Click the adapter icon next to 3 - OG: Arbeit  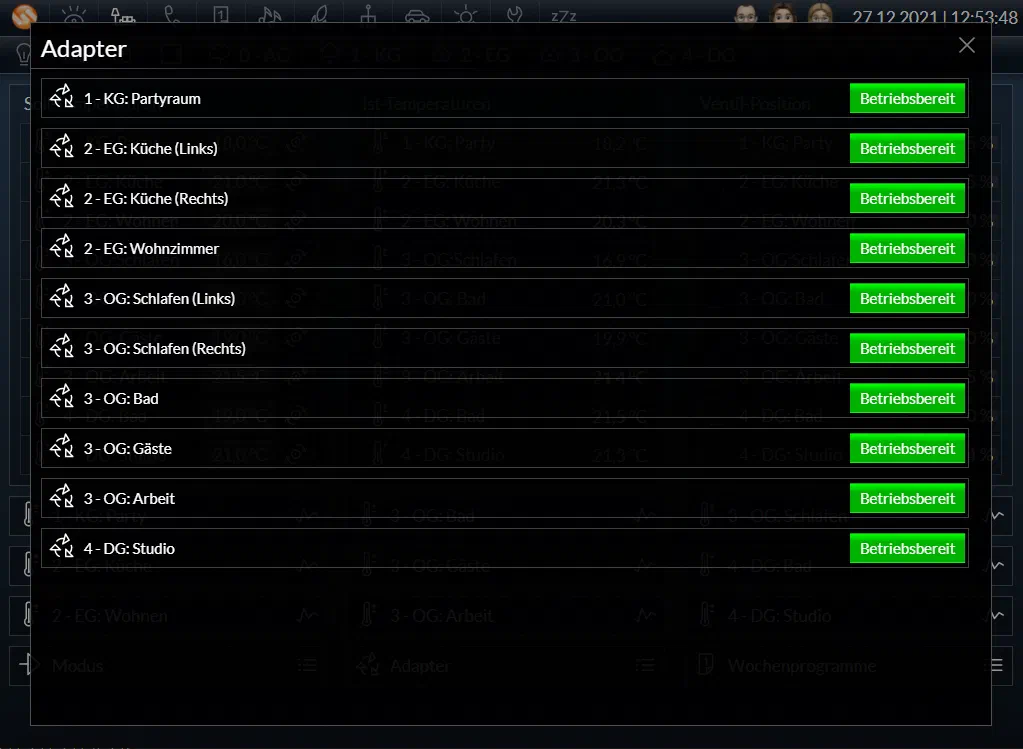(x=62, y=498)
